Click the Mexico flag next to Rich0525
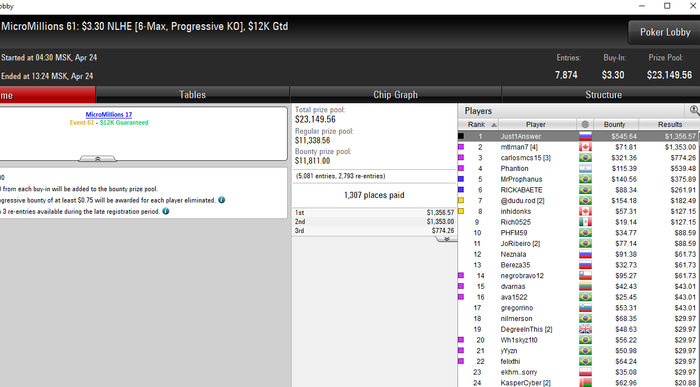Image resolution: width=700 pixels, height=387 pixels. [x=585, y=222]
